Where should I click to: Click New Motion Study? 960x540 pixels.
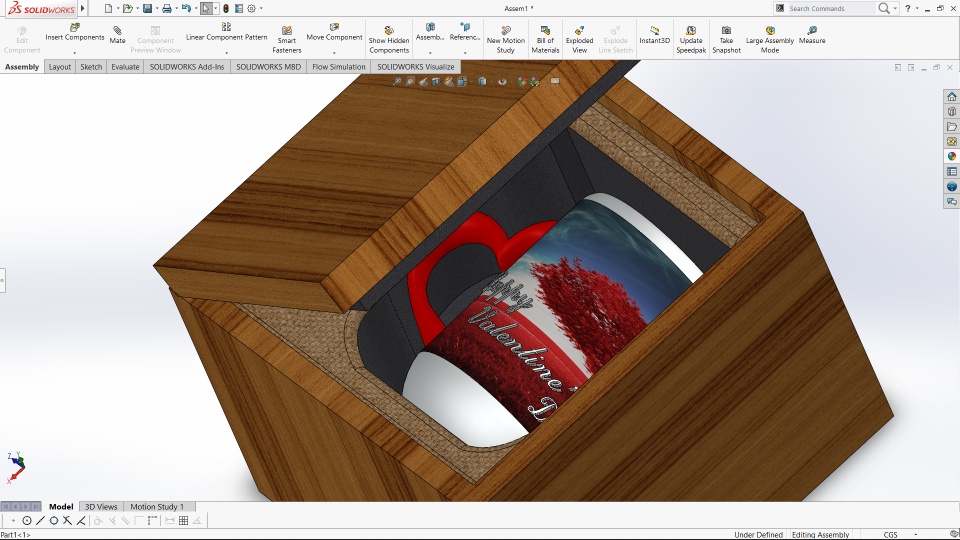[x=506, y=40]
